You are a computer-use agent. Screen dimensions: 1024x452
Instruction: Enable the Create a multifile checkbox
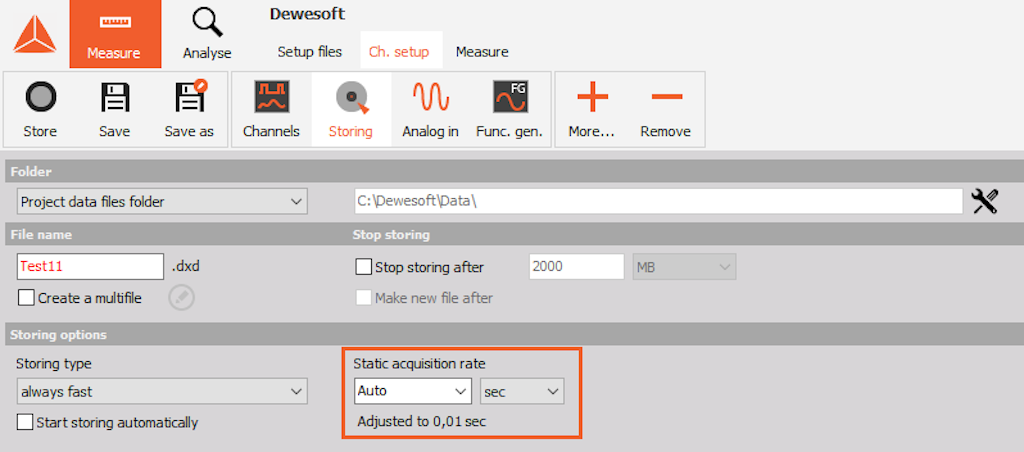coord(26,298)
